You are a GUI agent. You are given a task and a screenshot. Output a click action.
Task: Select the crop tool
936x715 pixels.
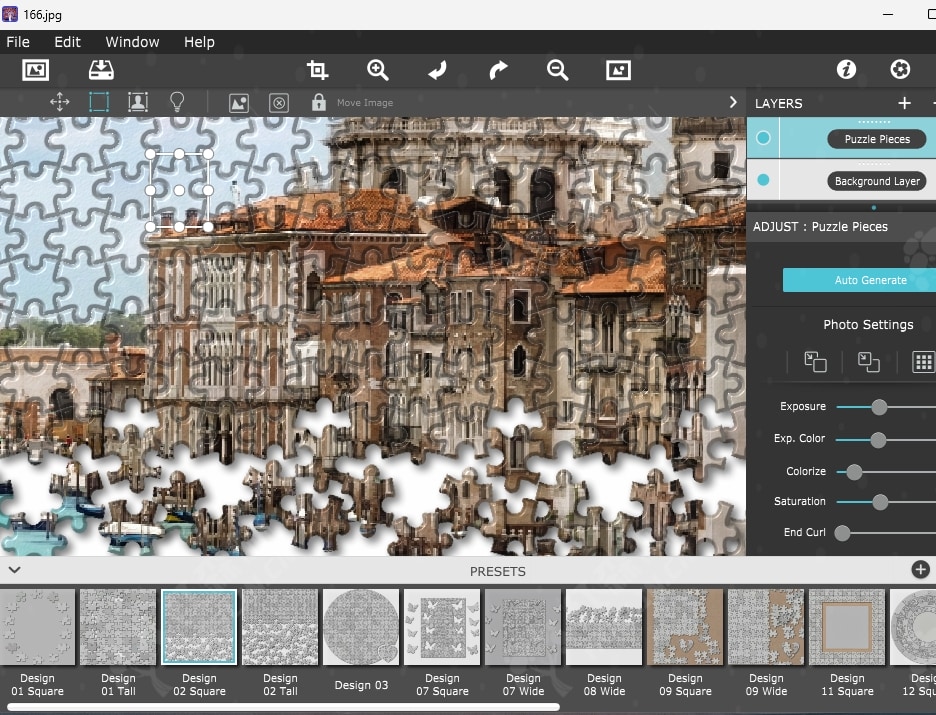(317, 70)
